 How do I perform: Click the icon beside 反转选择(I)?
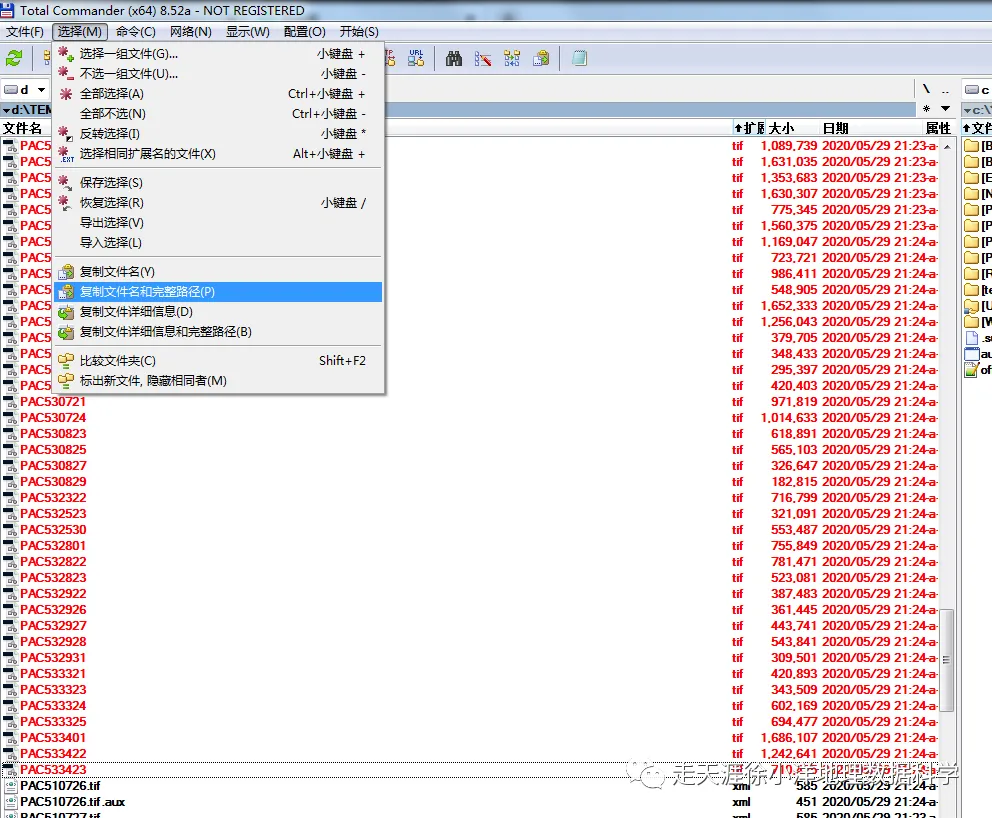click(x=66, y=133)
